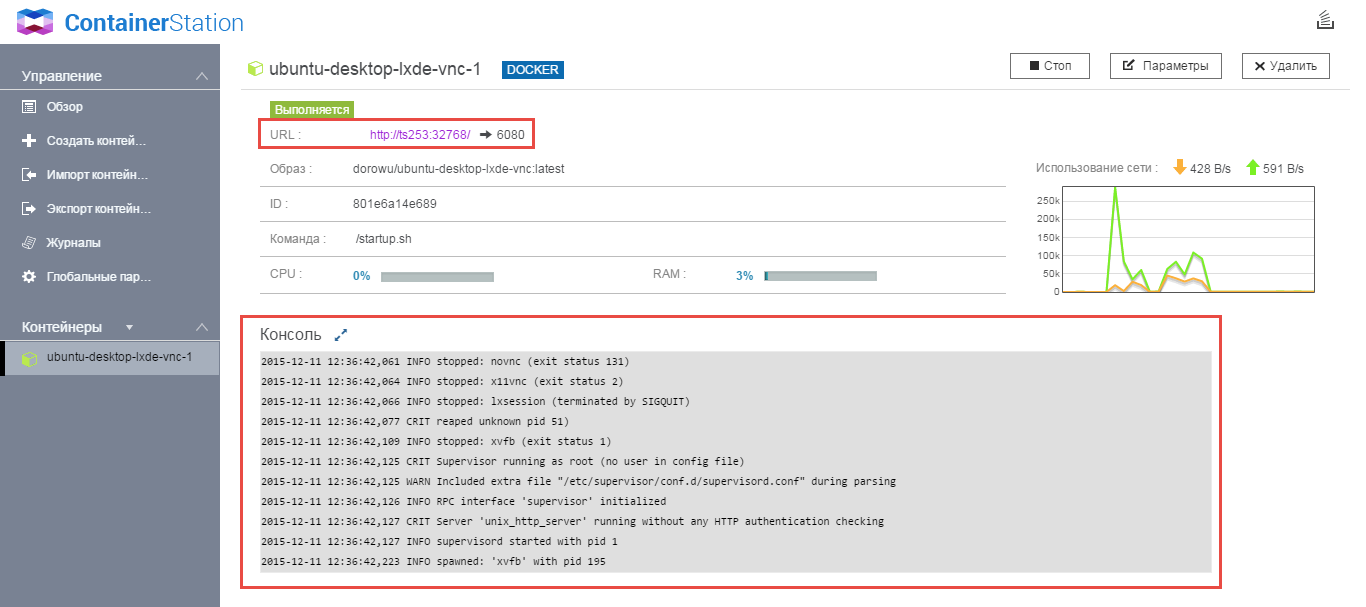
Task: Select ubuntu-desktop-lxde-vnc-1 in sidebar
Action: (110, 357)
